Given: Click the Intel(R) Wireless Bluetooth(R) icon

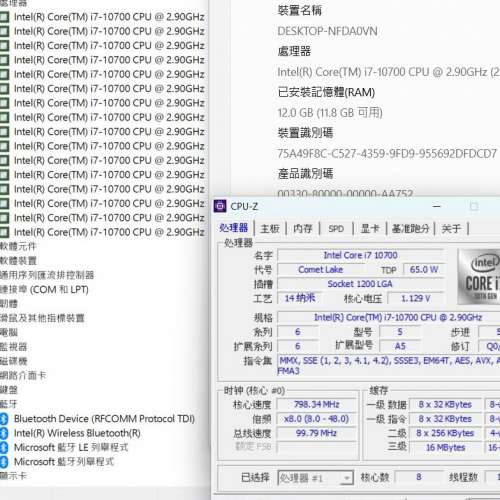Looking at the screenshot, I should 4,433.
